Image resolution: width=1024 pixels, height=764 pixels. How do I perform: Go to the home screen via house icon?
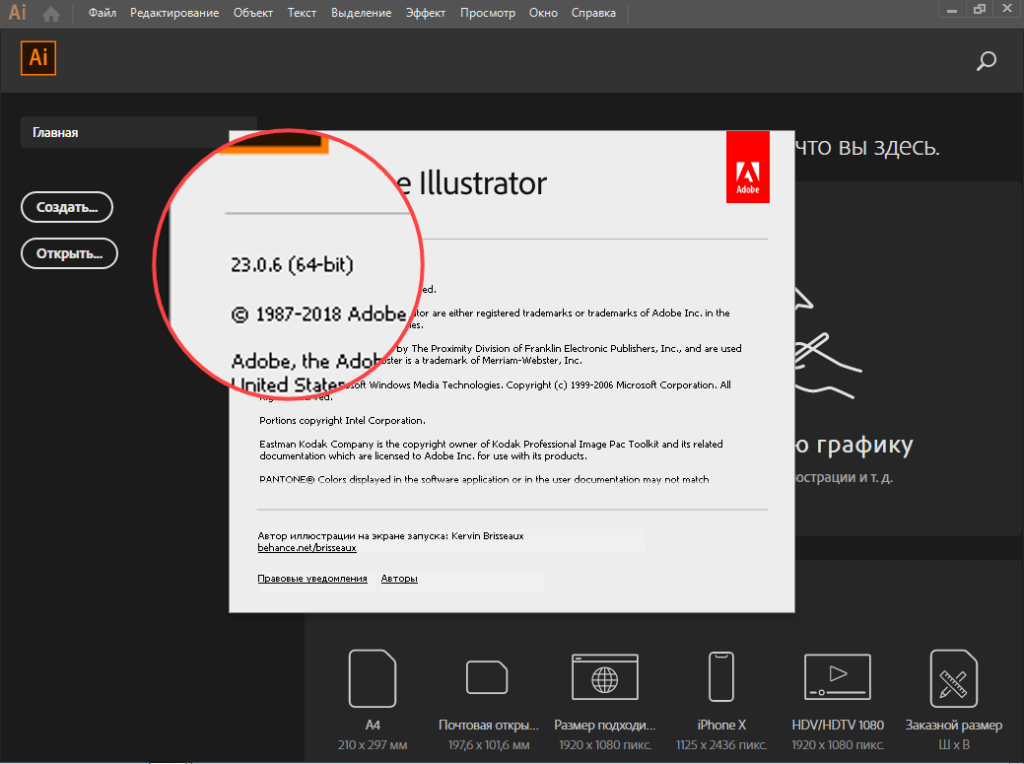tap(51, 13)
